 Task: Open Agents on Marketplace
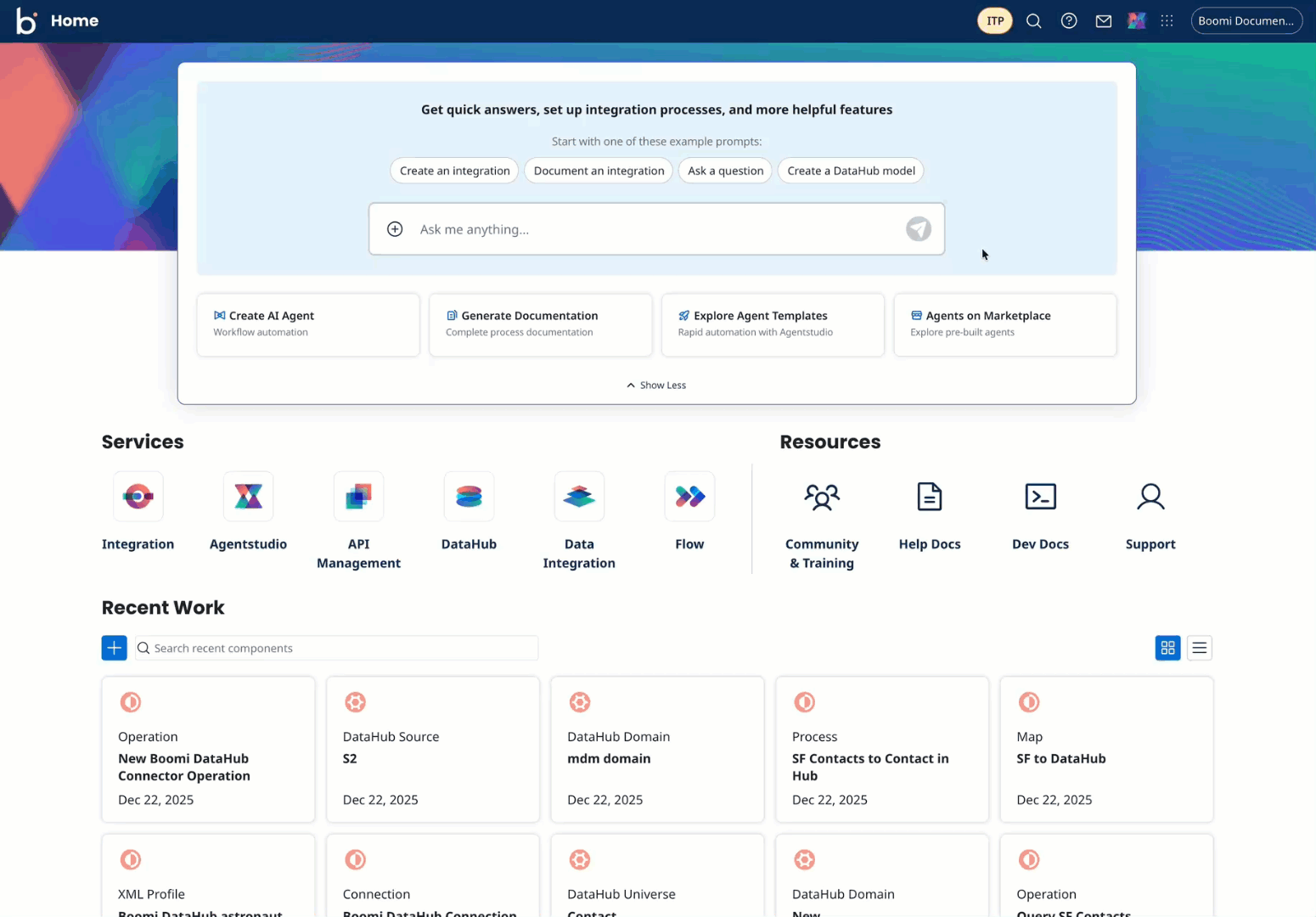[1004, 324]
